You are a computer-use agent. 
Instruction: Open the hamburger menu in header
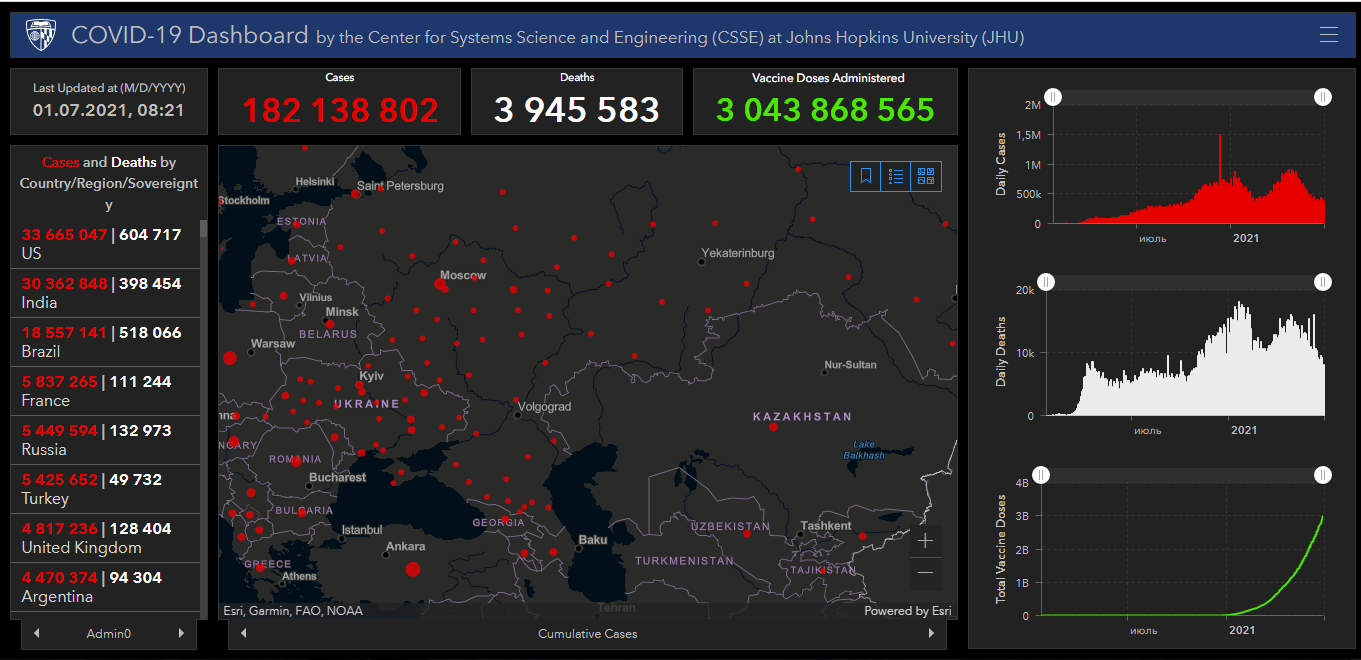click(1328, 35)
